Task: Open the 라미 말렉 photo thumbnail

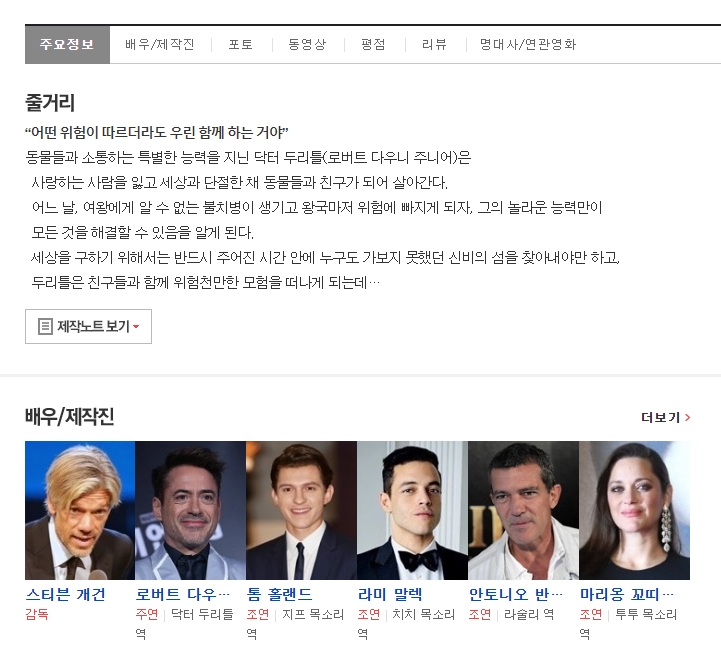Action: point(412,510)
